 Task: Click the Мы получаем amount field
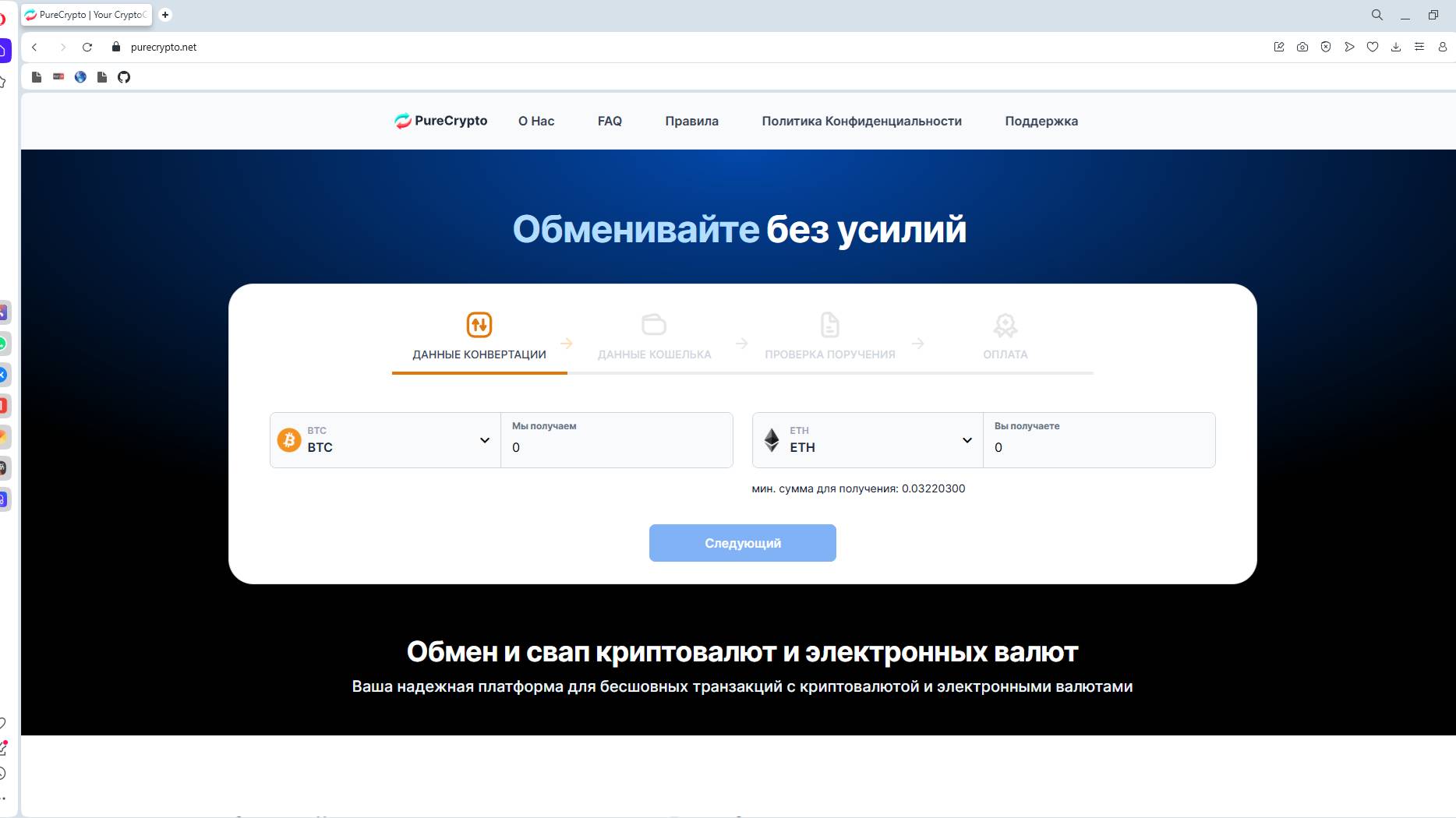617,440
